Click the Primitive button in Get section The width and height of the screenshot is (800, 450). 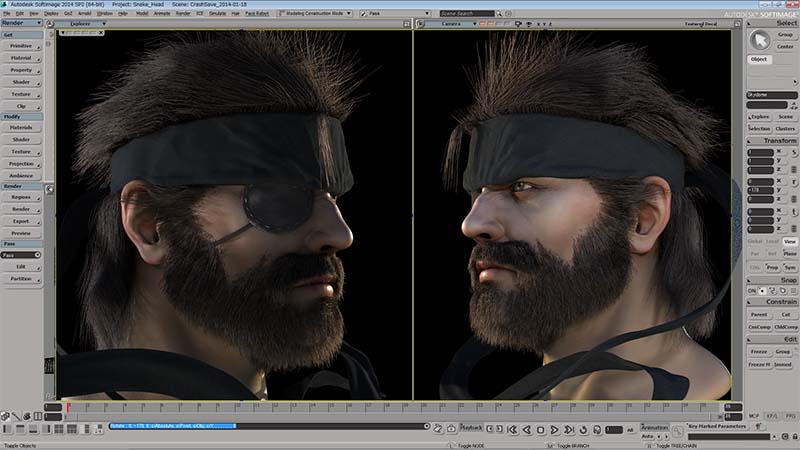(21, 46)
